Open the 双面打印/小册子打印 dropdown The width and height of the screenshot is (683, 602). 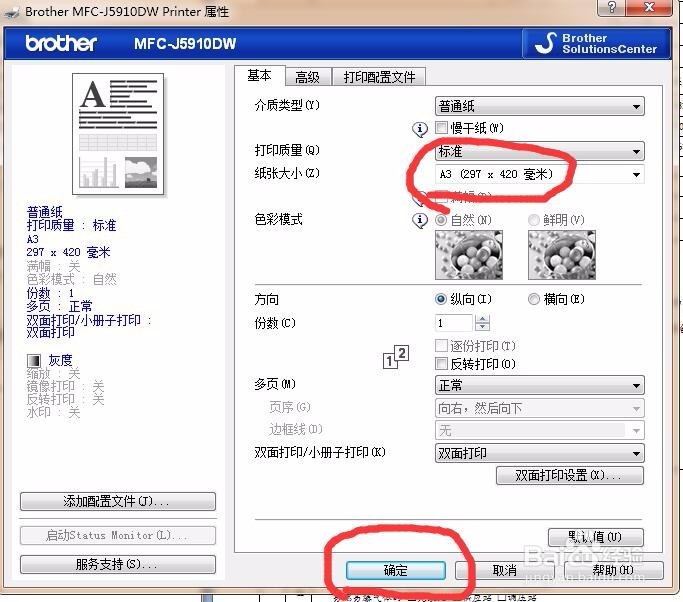pos(540,453)
